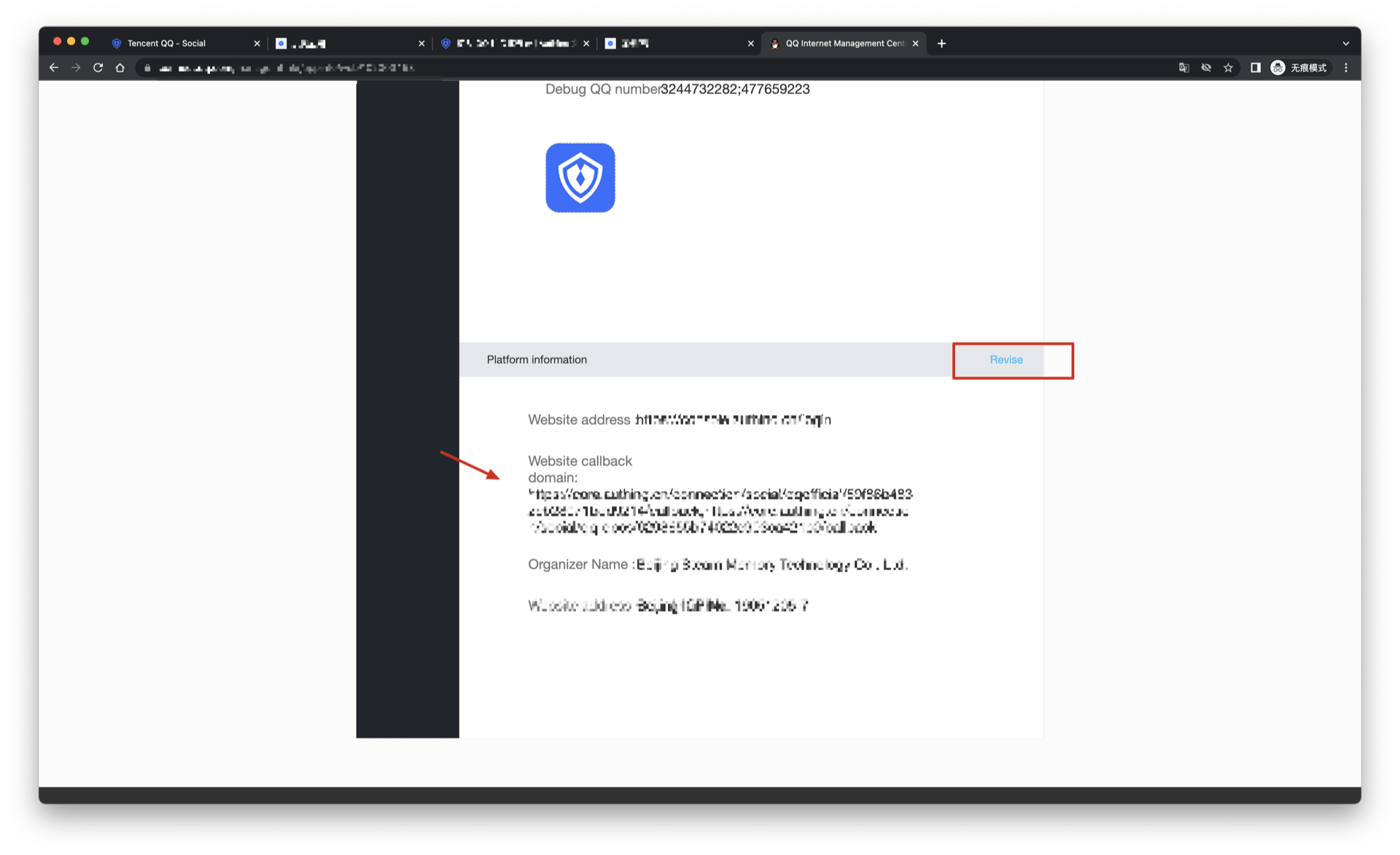Close the QQ Internet Management Center tab
This screenshot has width=1400, height=855.
(916, 44)
